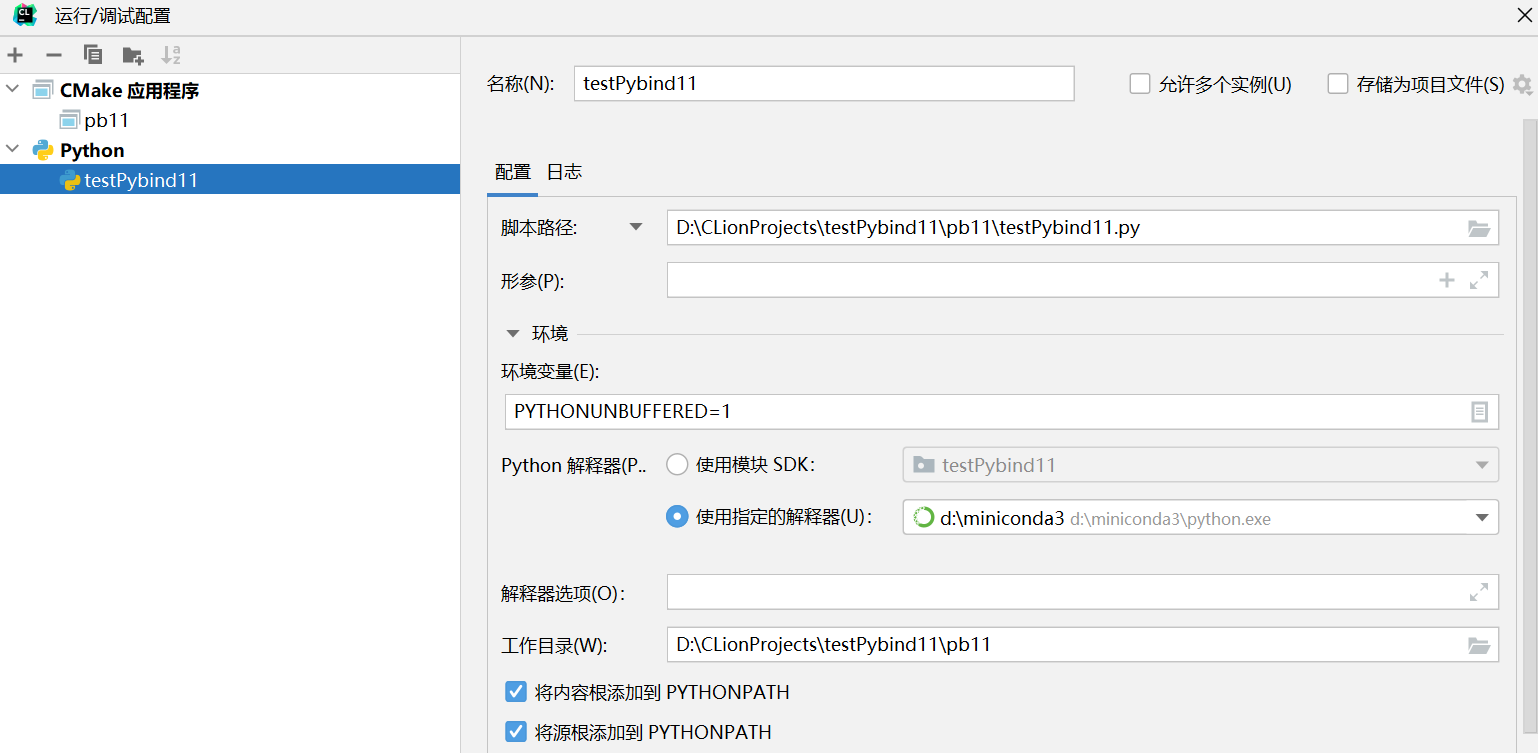The height and width of the screenshot is (753, 1538).
Task: Click the CLion logo in title bar
Action: click(25, 16)
